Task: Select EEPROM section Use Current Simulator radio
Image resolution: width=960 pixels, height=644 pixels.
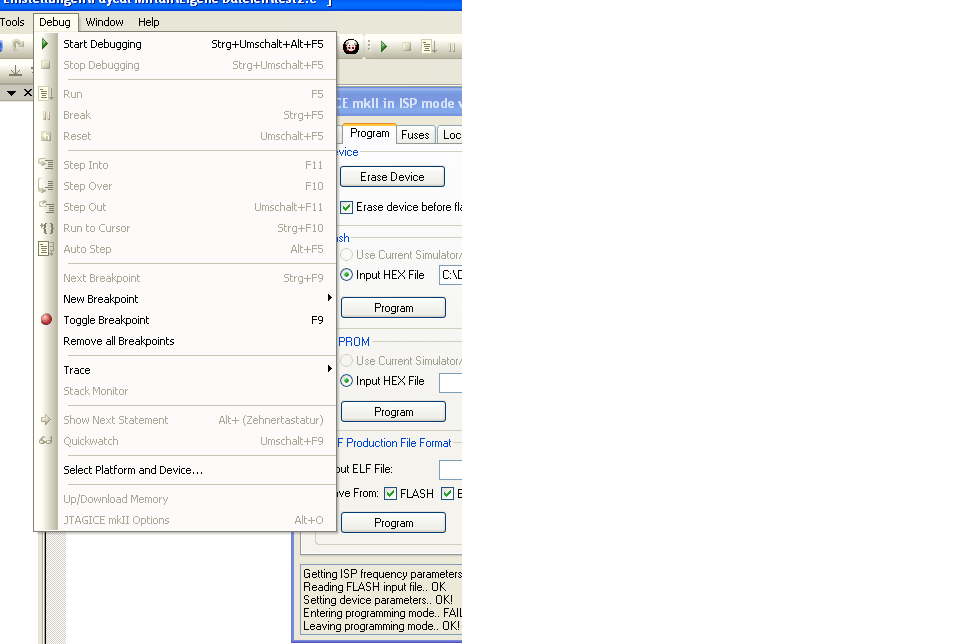Action: (347, 361)
